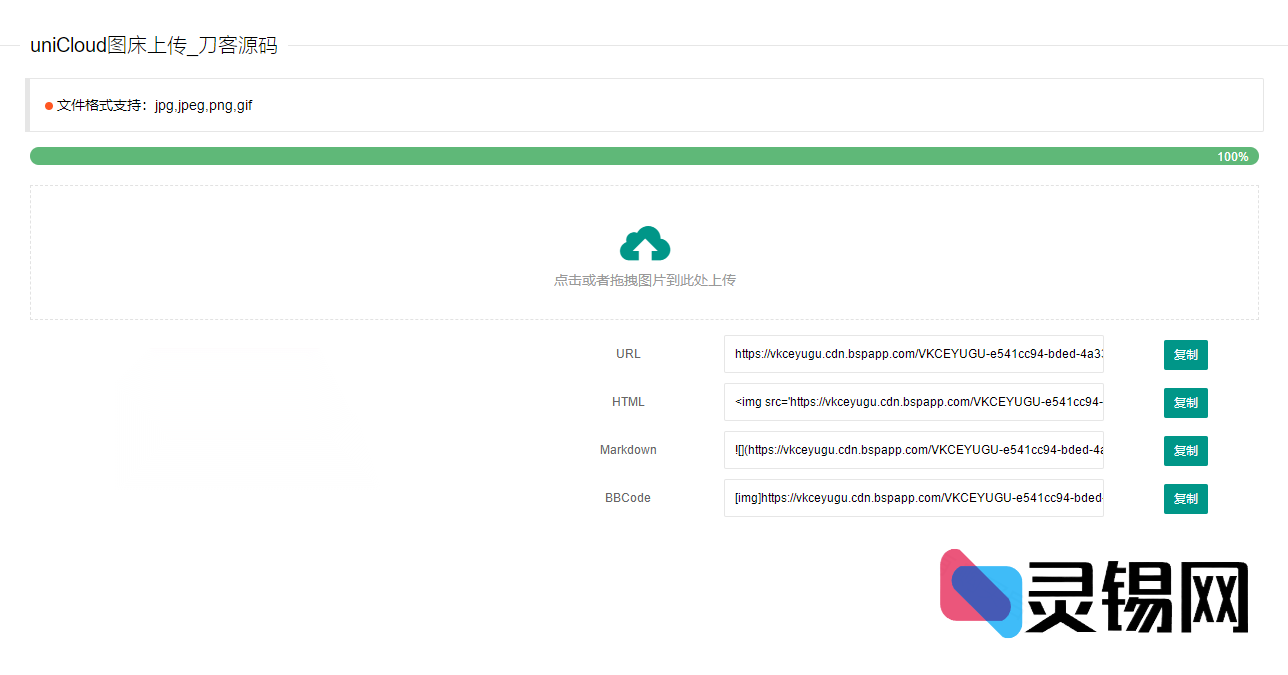The width and height of the screenshot is (1288, 675).
Task: Copy the Markdown image code
Action: [1185, 450]
